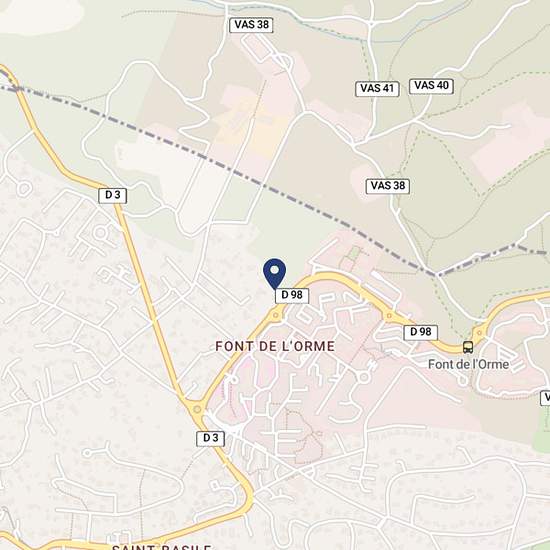The width and height of the screenshot is (550, 550).
Task: Click the D 98 road shield beside the pin
Action: (x=292, y=295)
